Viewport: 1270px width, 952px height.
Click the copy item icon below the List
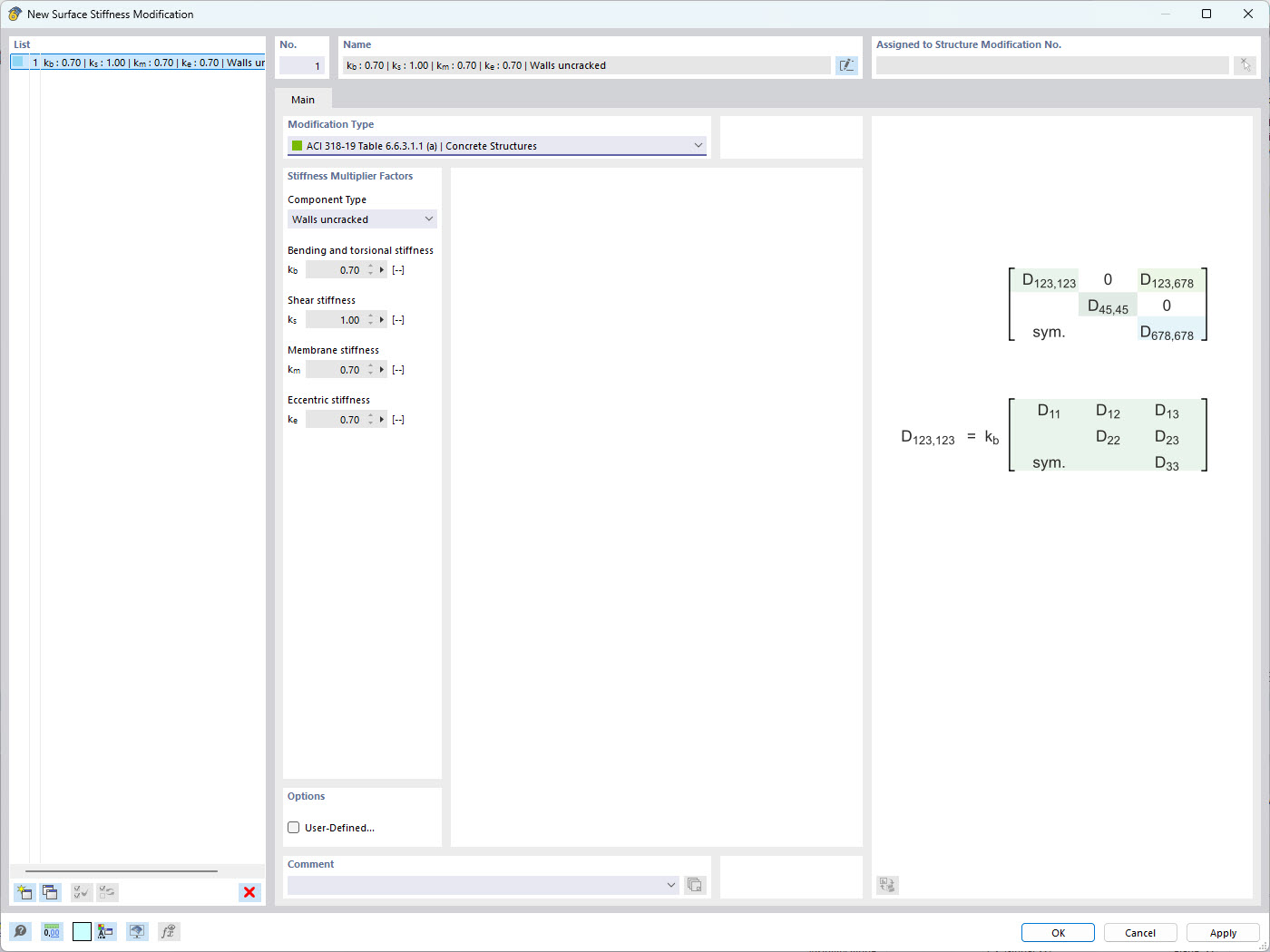[50, 892]
